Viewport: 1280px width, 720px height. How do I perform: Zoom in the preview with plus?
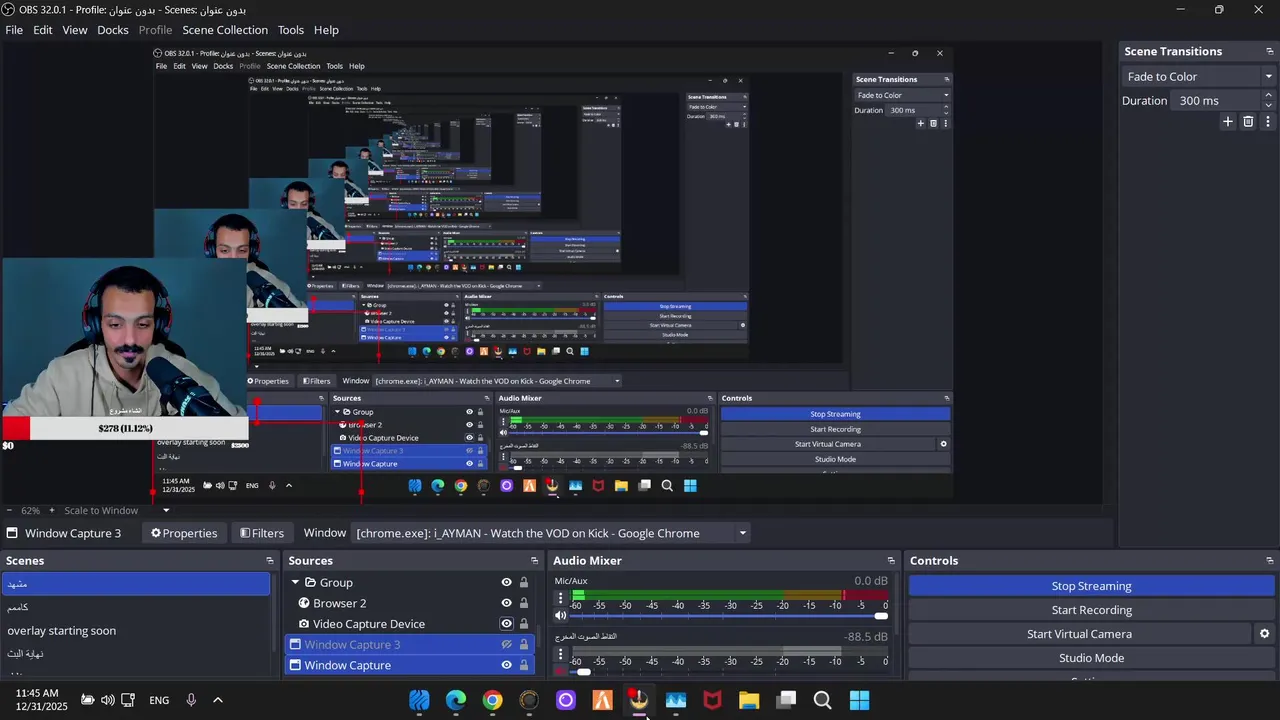tap(52, 510)
